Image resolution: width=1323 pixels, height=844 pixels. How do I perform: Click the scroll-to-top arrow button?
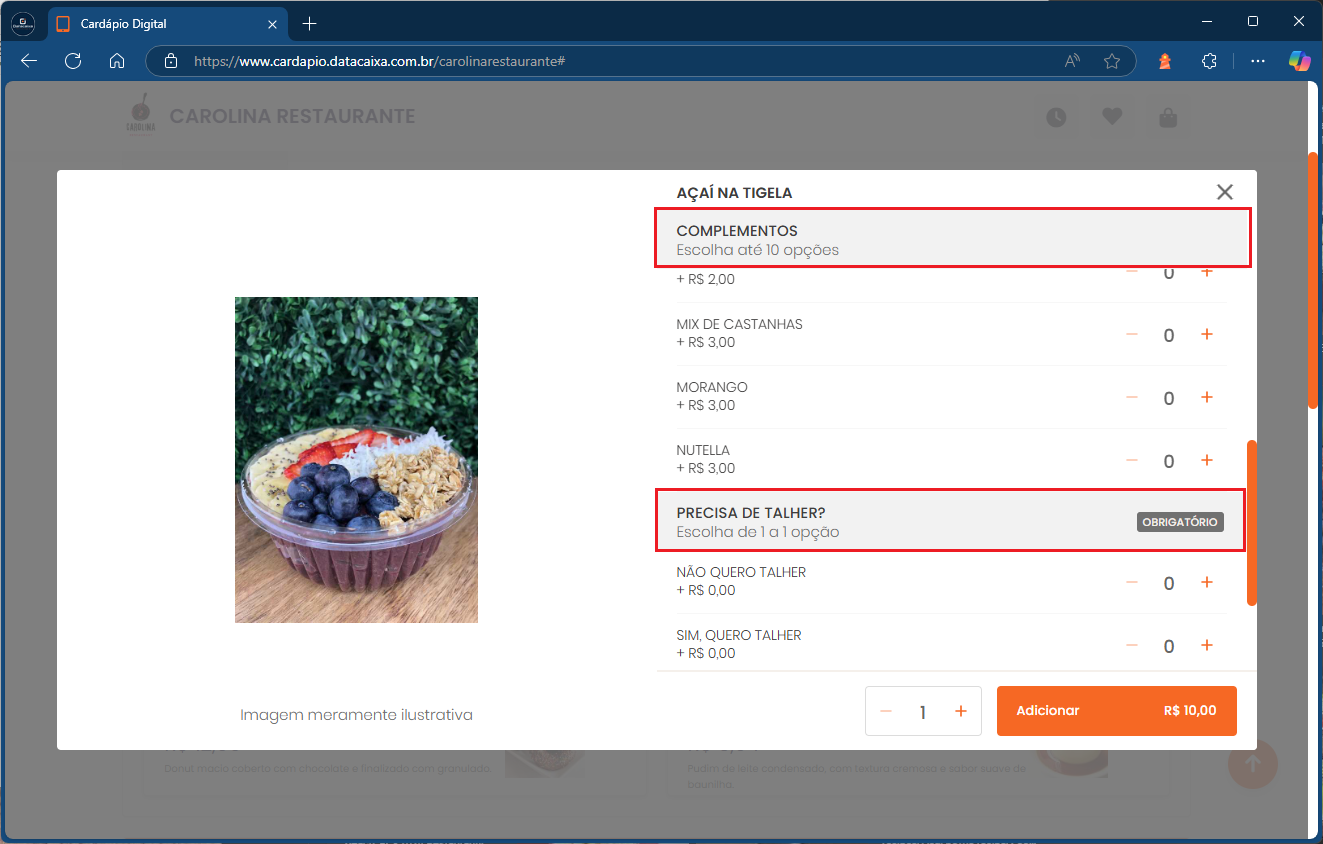(1253, 763)
